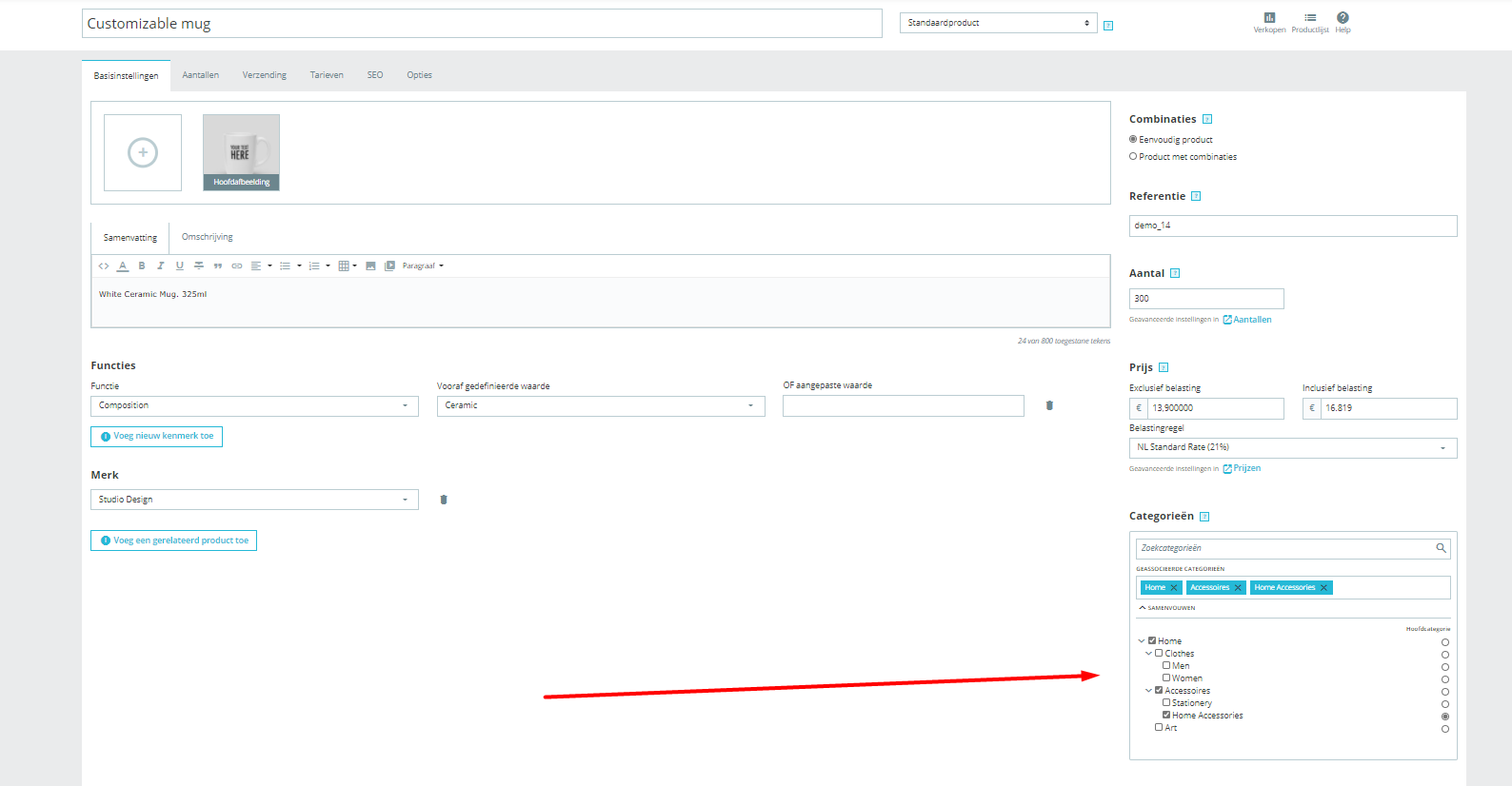Show help for Combinaties

(x=1207, y=119)
